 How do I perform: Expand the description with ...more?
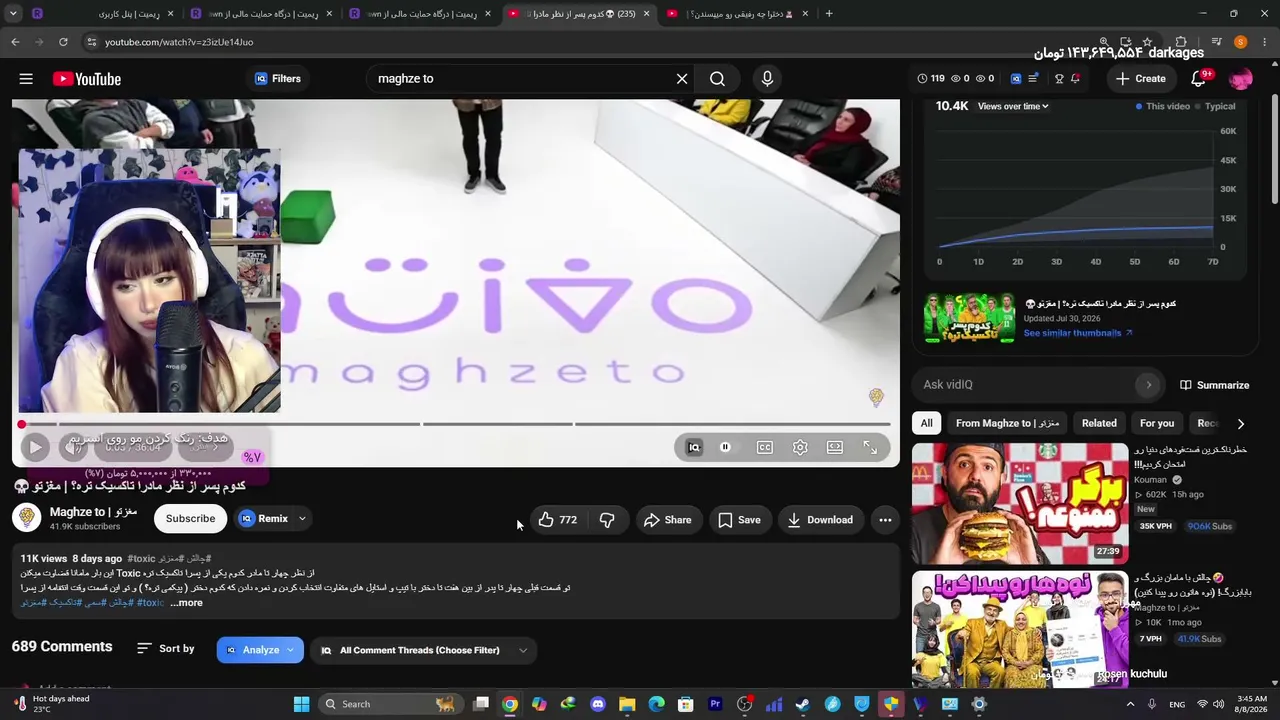[x=187, y=603]
